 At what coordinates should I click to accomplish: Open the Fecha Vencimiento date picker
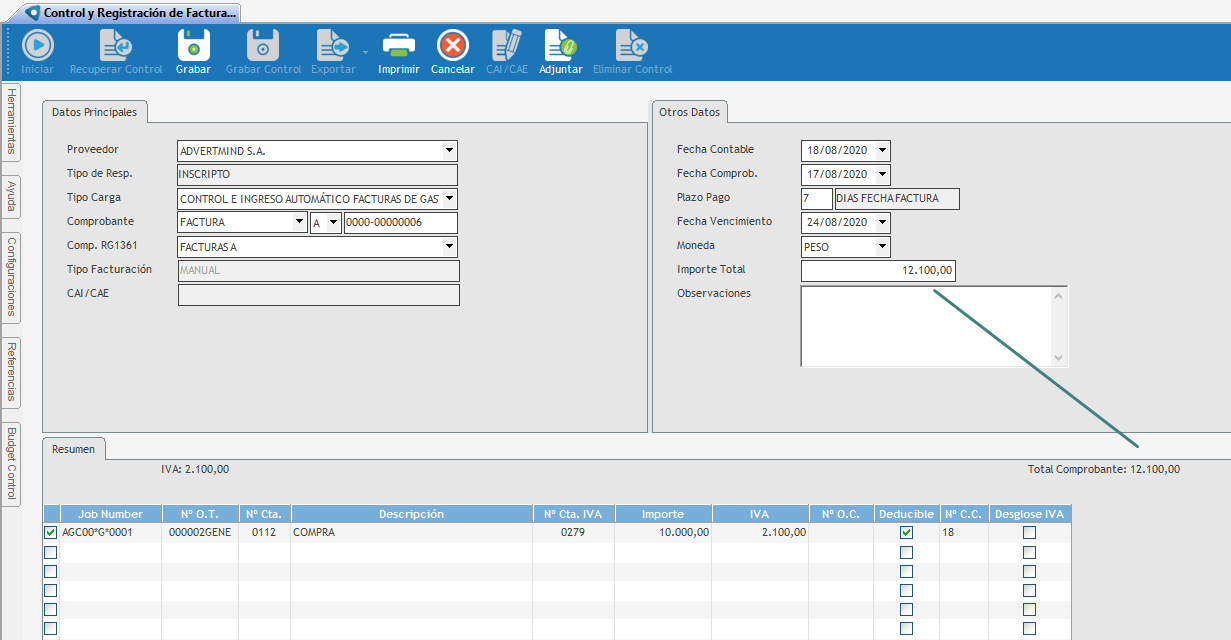pos(882,223)
